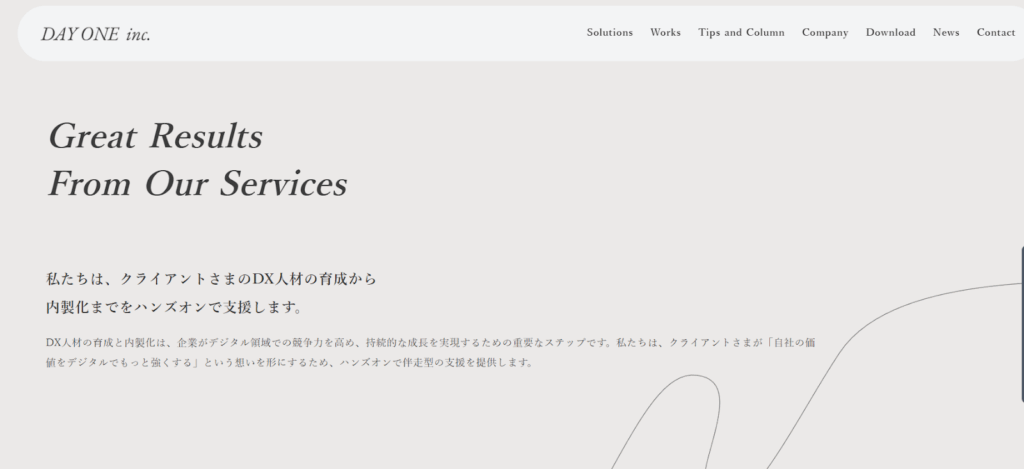Click the DAY ONE inc. logo

96,34
